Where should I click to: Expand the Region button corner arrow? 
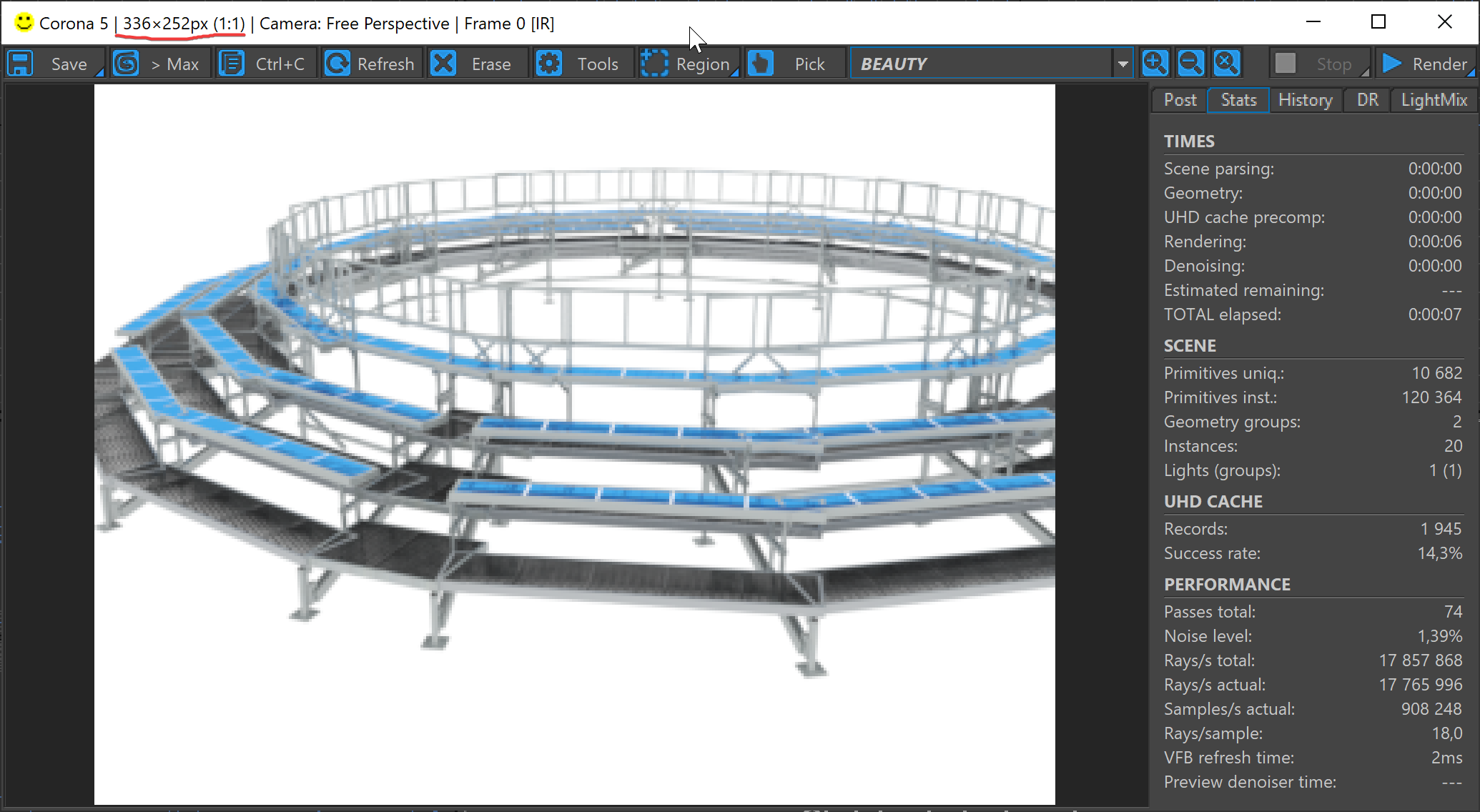(735, 72)
